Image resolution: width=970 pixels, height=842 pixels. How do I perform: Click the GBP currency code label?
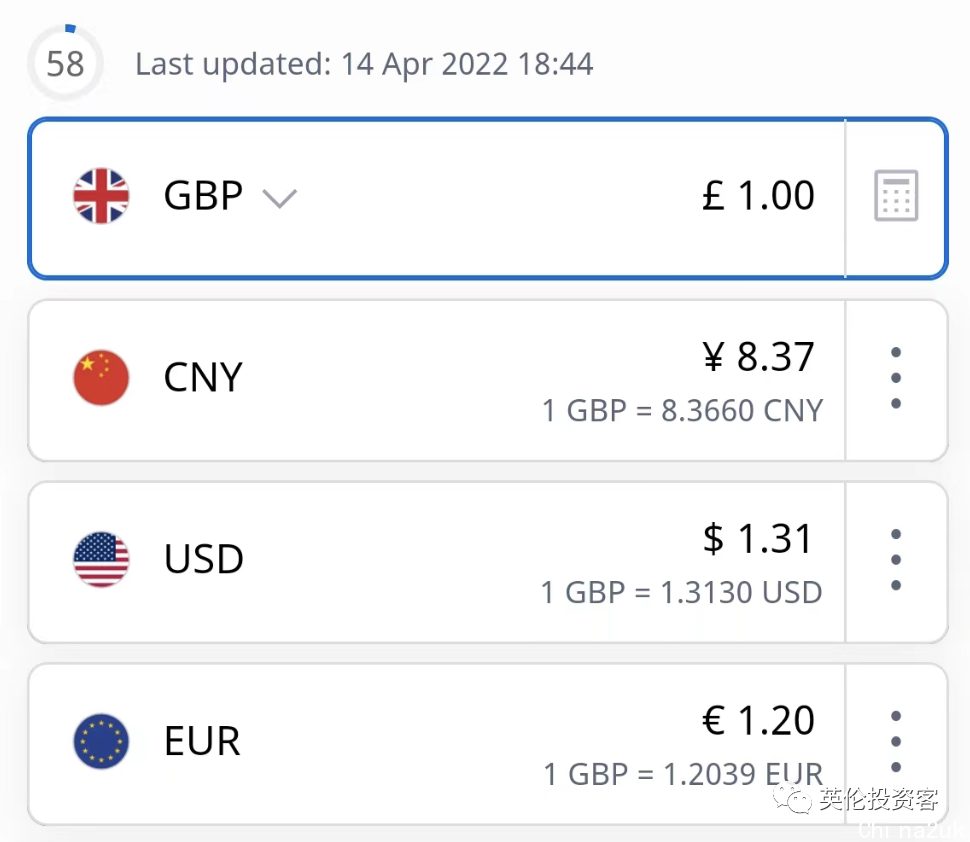tap(203, 196)
